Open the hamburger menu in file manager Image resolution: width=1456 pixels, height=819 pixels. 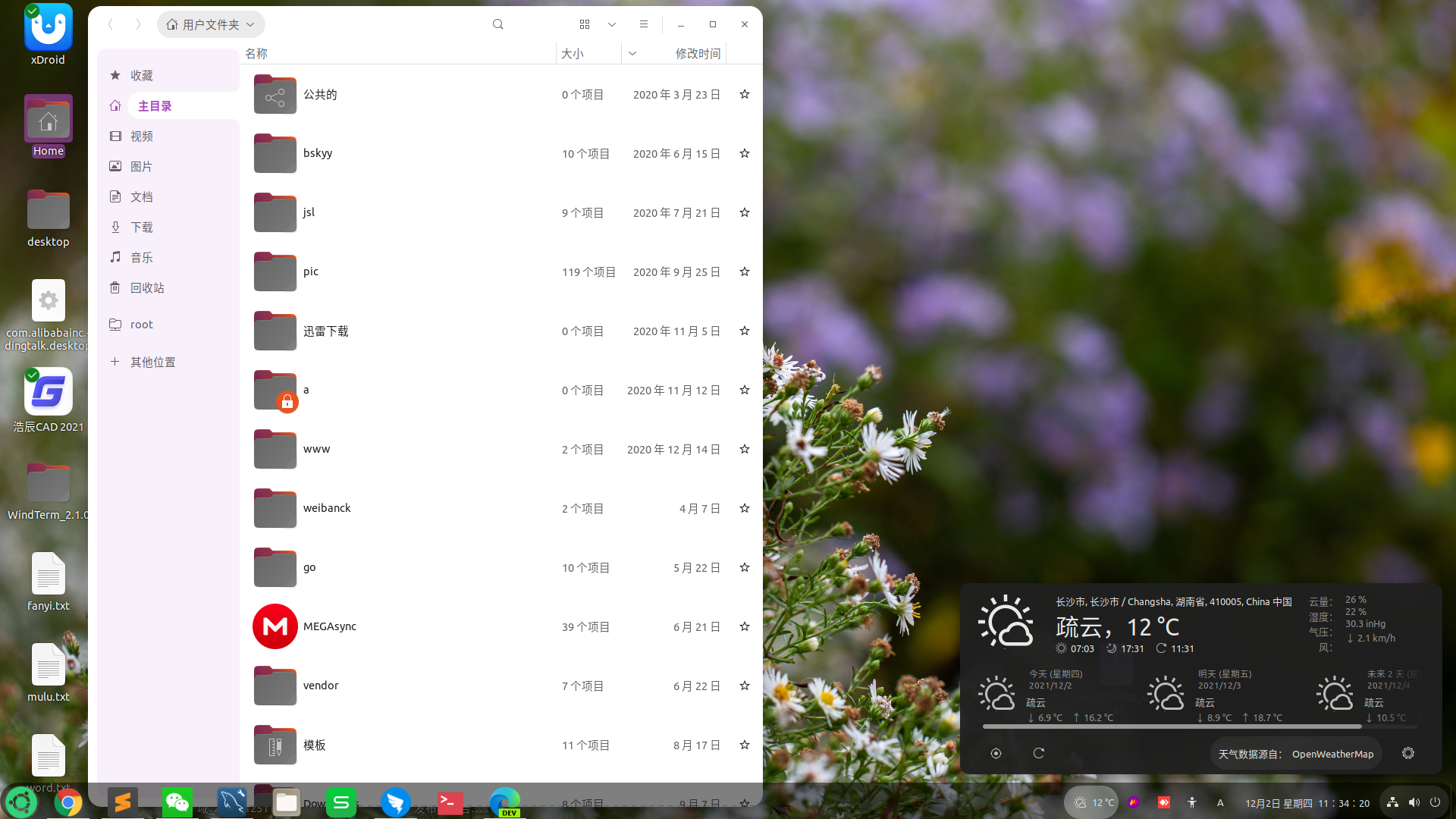644,24
